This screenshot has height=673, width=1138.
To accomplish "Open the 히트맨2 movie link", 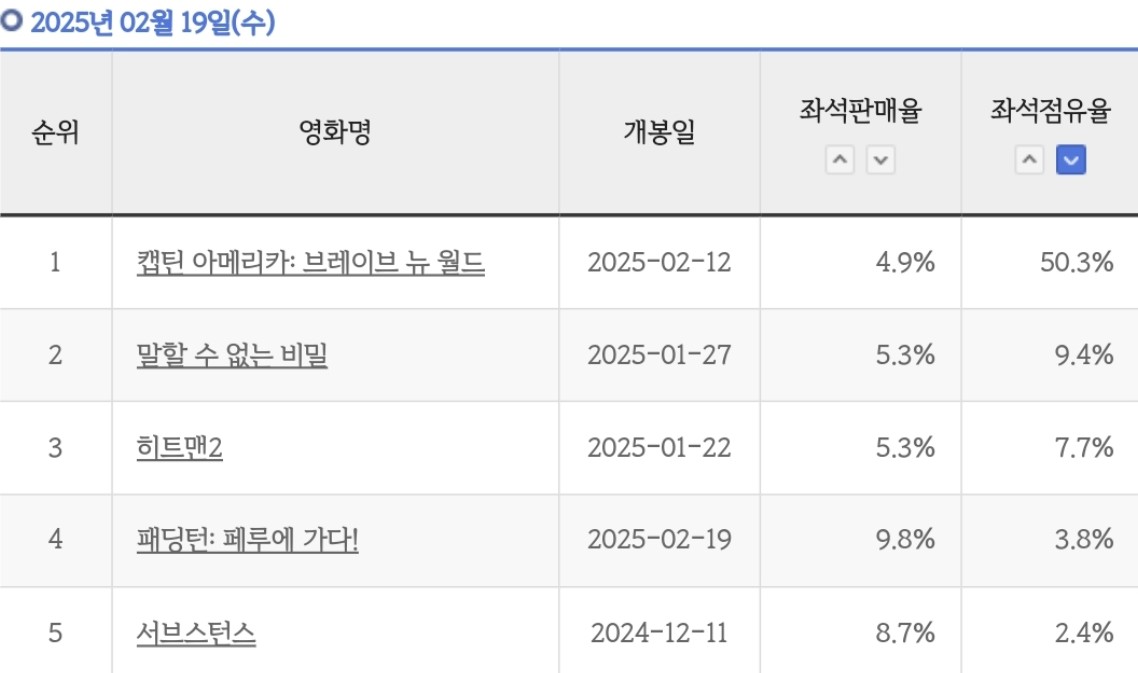I will pyautogui.click(x=179, y=447).
